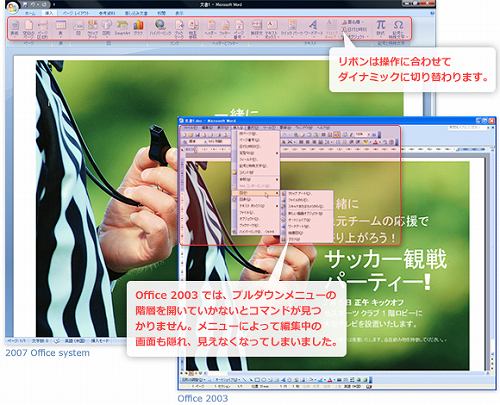Switch to the ホーム ribbon tab

click(x=30, y=13)
